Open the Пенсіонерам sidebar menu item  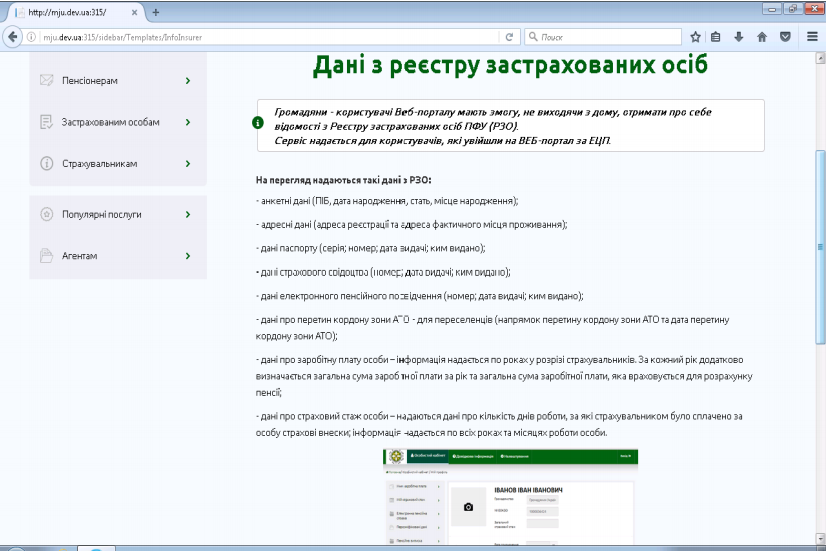[118, 81]
